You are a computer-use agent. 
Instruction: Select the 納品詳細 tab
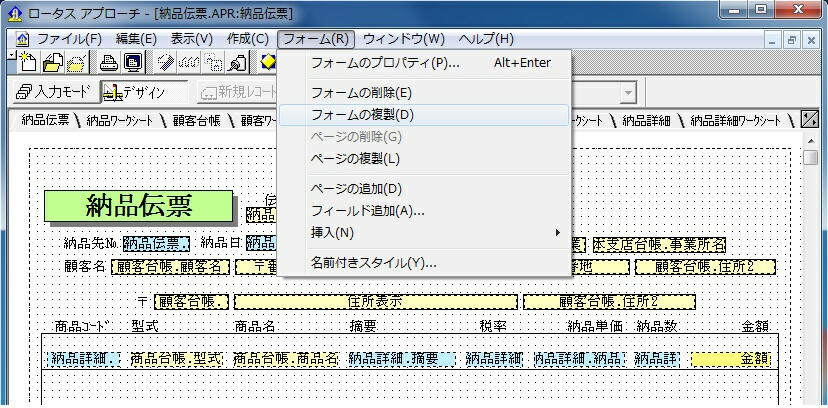coord(646,121)
